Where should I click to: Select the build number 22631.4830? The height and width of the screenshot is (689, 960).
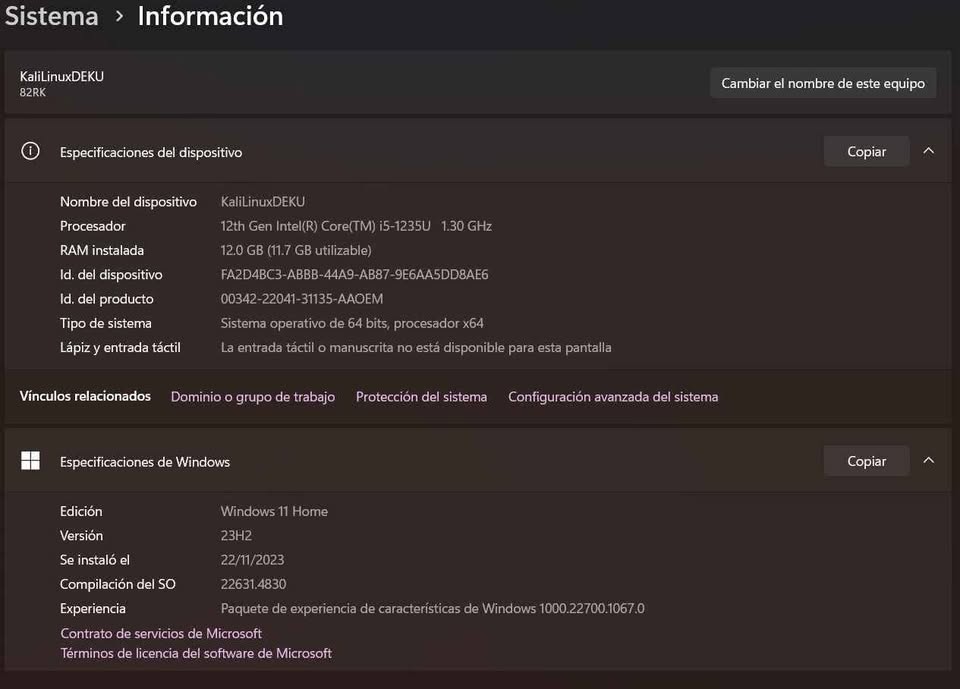click(253, 584)
